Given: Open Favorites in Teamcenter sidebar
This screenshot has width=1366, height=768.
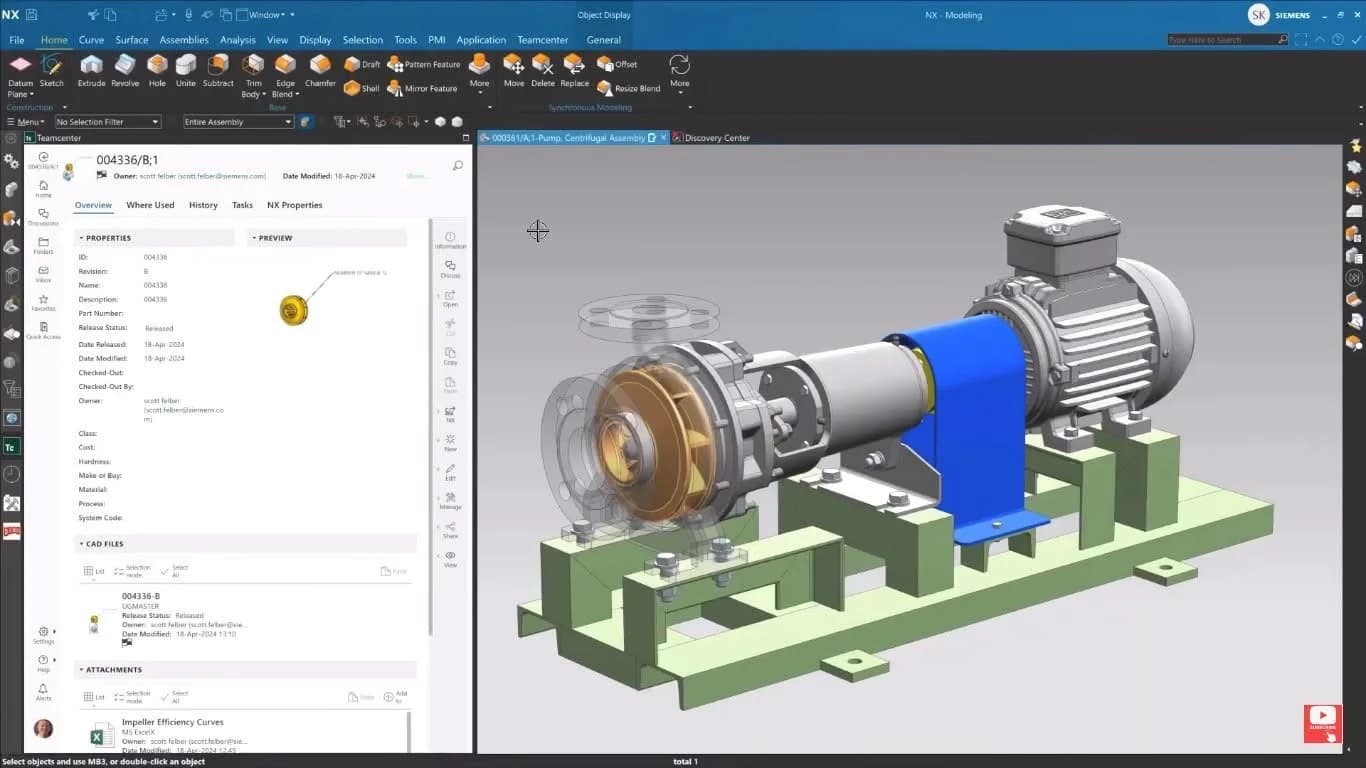Looking at the screenshot, I should (x=43, y=303).
